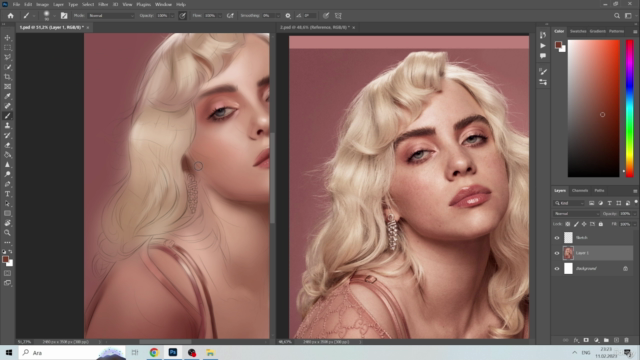
Task: Click the Home icon in options bar
Action: (x=11, y=16)
